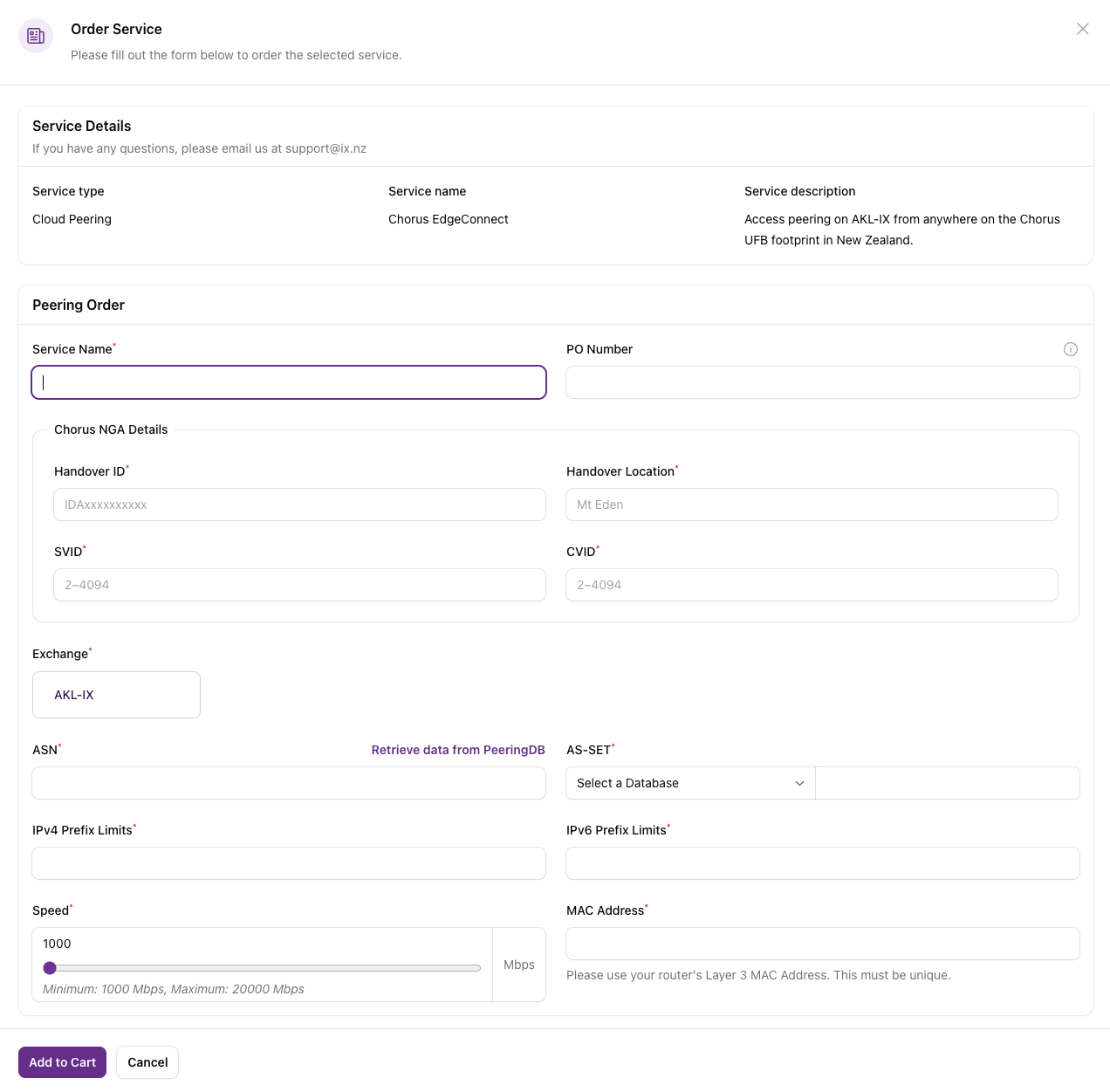Screen dimensions: 1110x1092
Task: Click the SVID input field
Action: click(300, 585)
